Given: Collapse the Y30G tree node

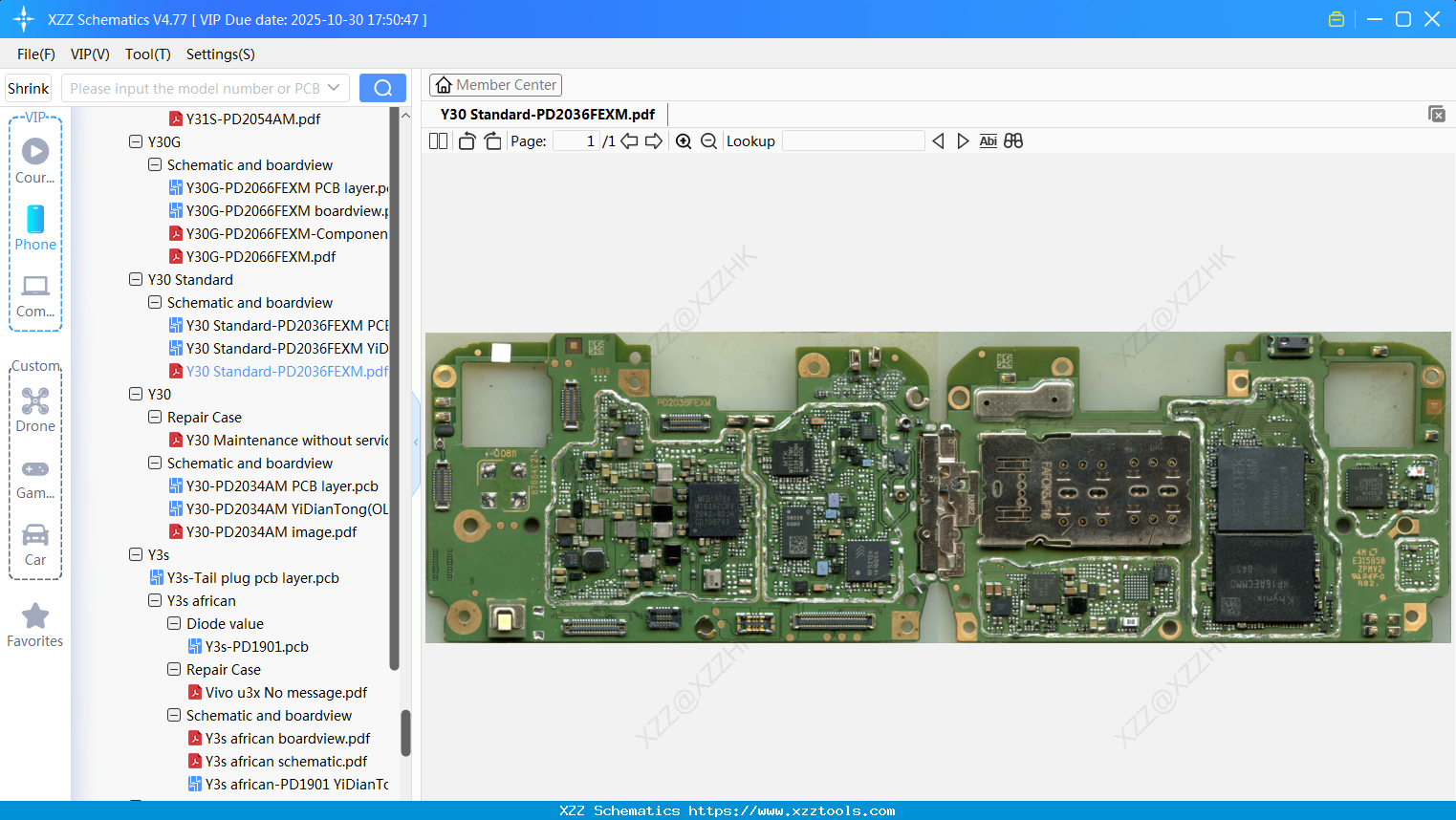Looking at the screenshot, I should [136, 141].
